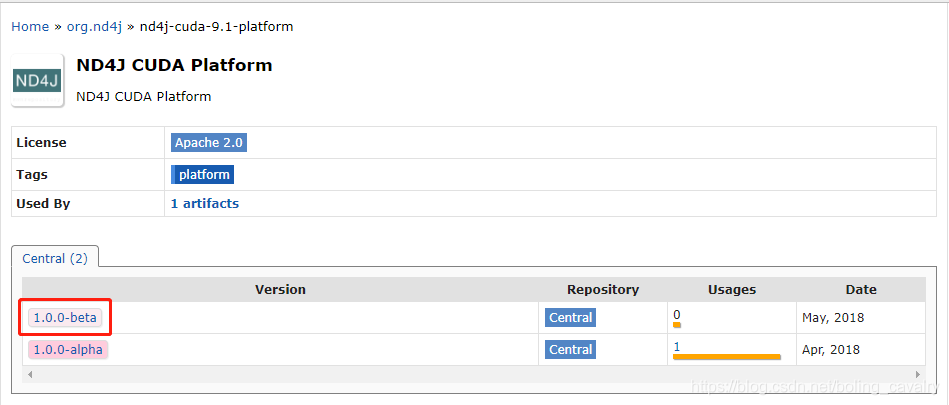Image resolution: width=949 pixels, height=405 pixels.
Task: Switch to the Central (2) tab
Action: pos(55,258)
